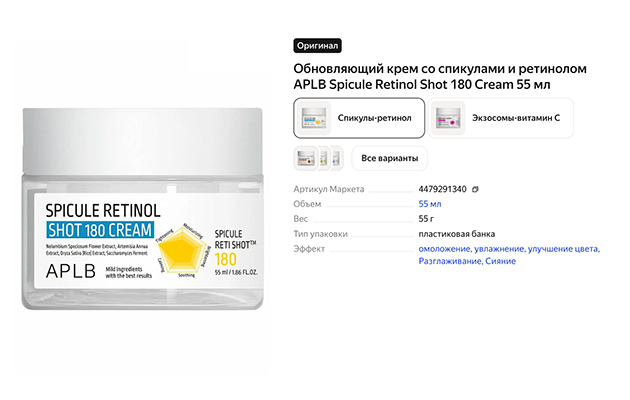The height and width of the screenshot is (400, 630).
Task: Follow the улучшение цвета effect link
Action: (x=564, y=249)
